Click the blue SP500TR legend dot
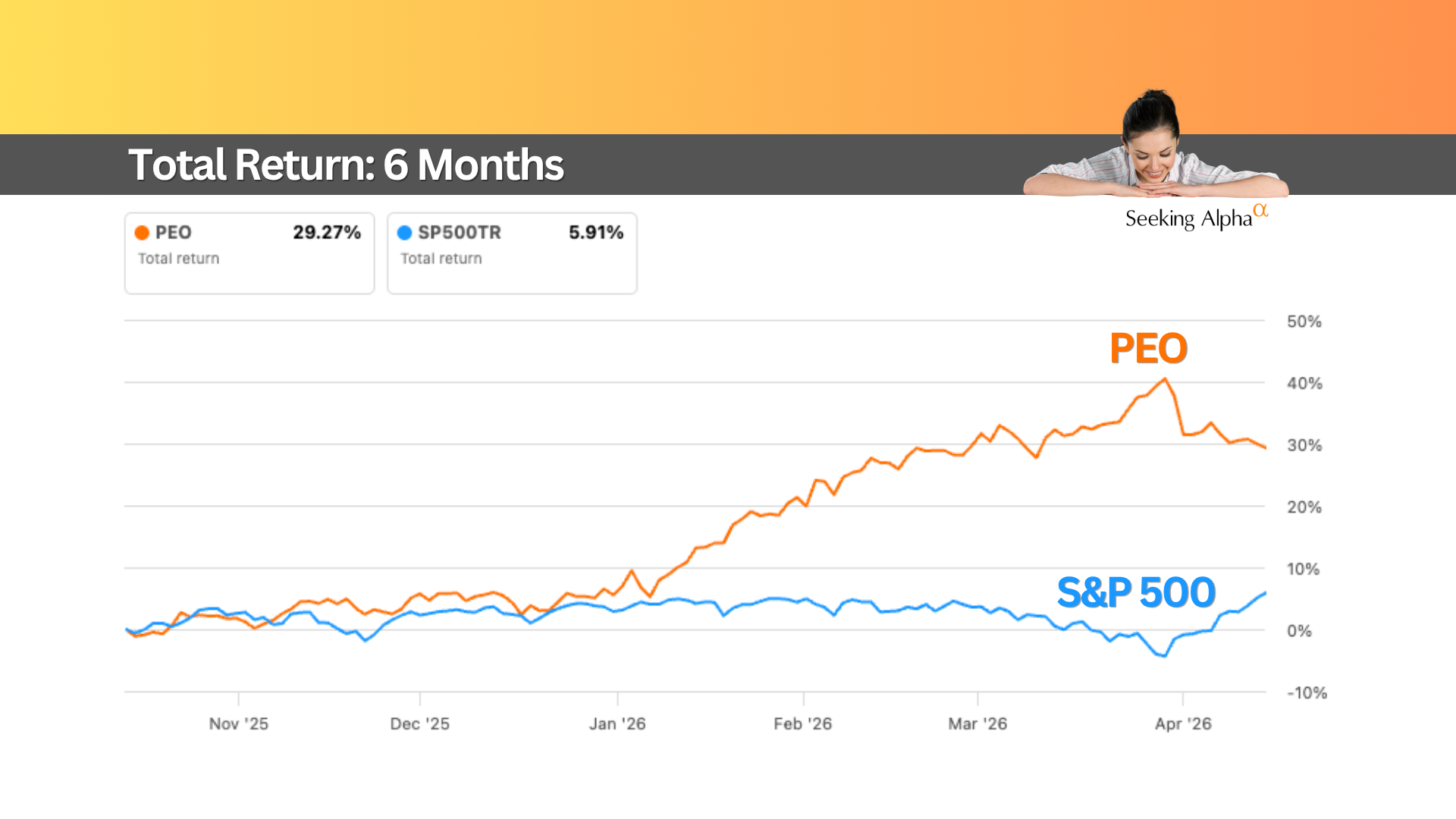Image resolution: width=1456 pixels, height=819 pixels. coord(405,233)
